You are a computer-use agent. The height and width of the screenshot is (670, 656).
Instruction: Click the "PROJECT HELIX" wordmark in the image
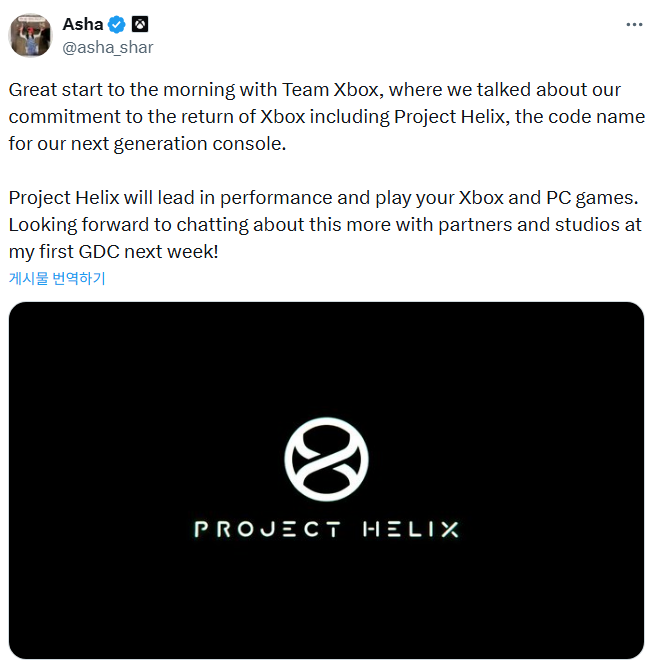tap(326, 529)
